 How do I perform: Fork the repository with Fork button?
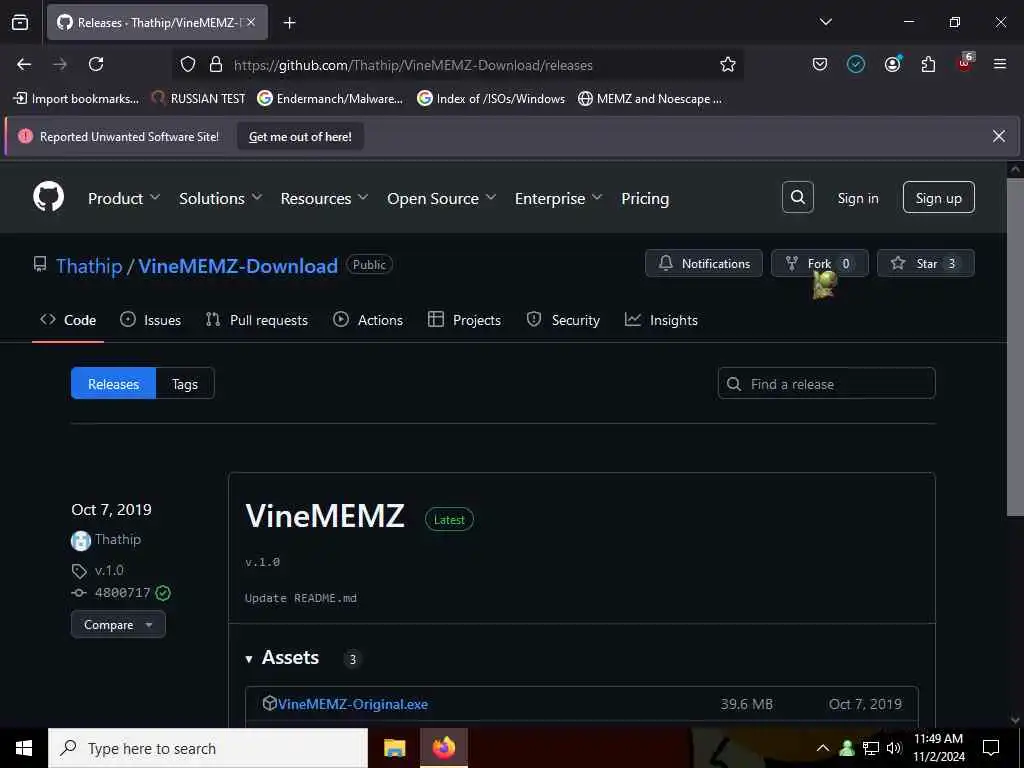point(820,263)
